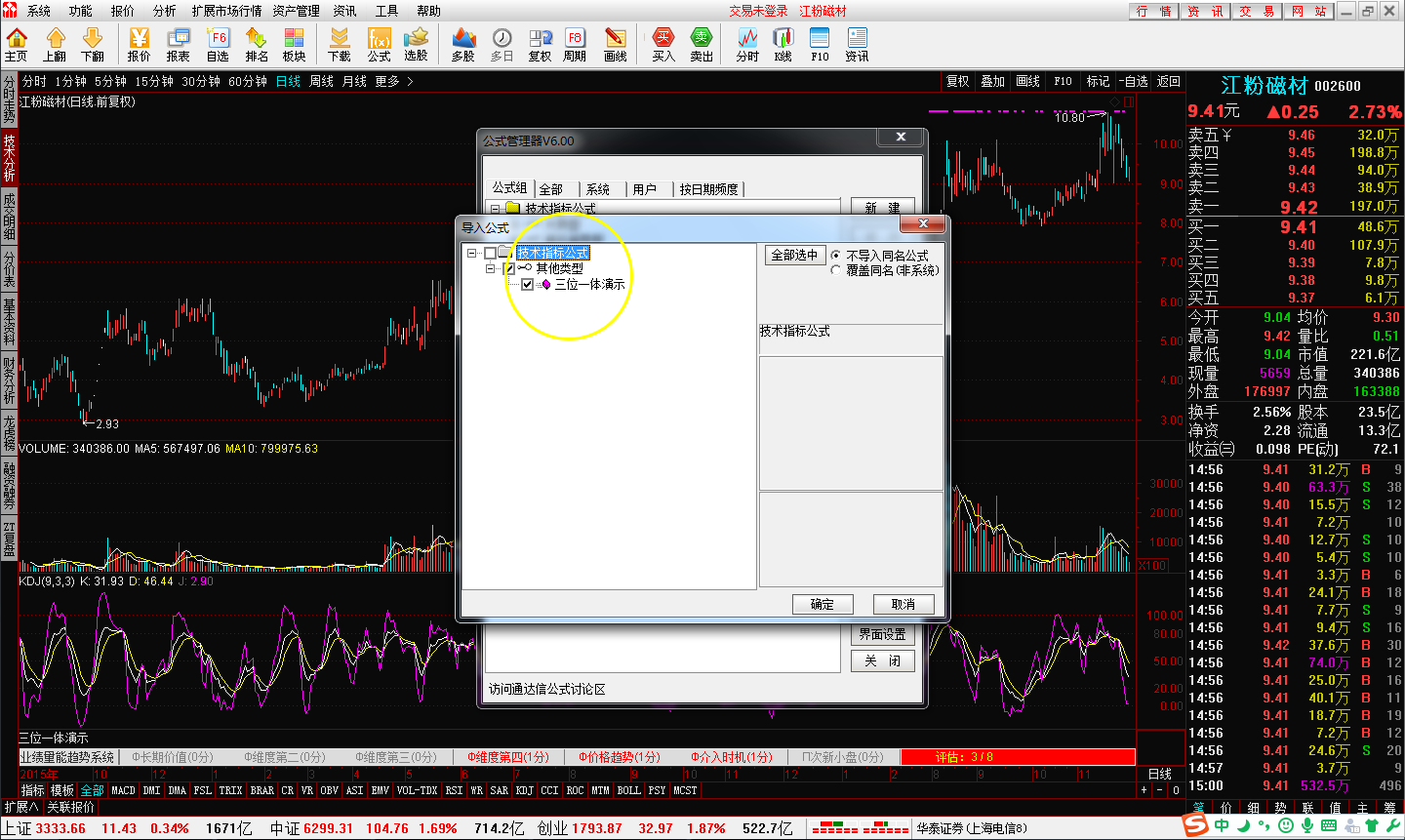
Task: Open the 分析 menu
Action: (x=165, y=11)
